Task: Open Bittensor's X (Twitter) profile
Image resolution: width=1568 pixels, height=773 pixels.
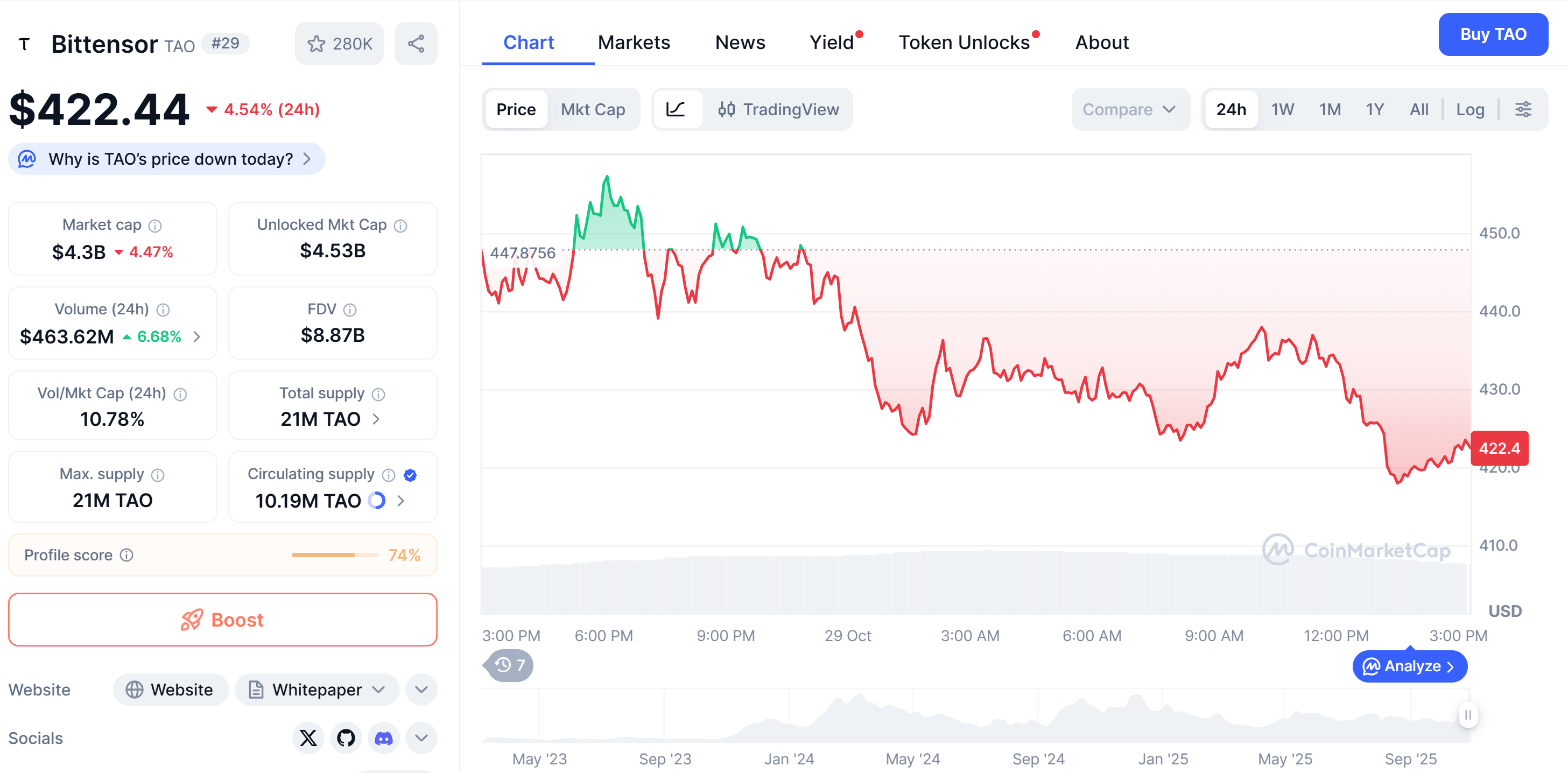Action: coord(308,737)
